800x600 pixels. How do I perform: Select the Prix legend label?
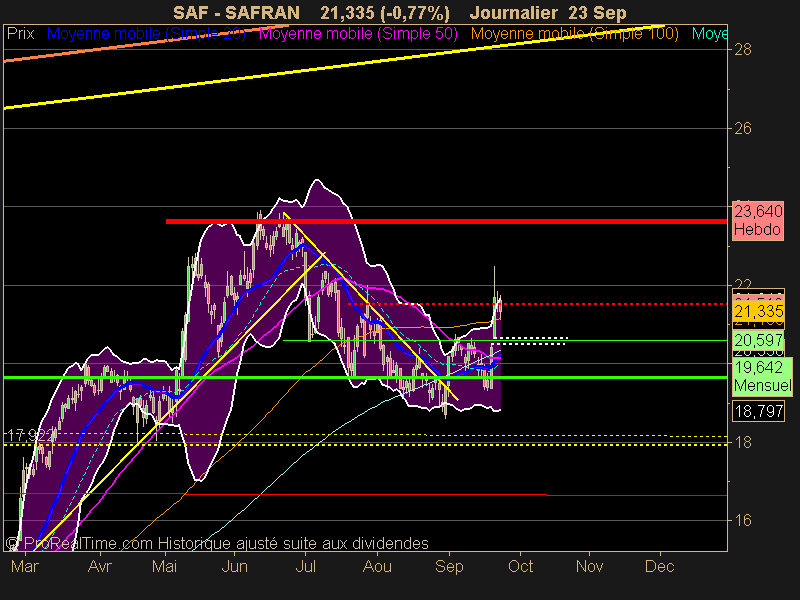tap(21, 34)
